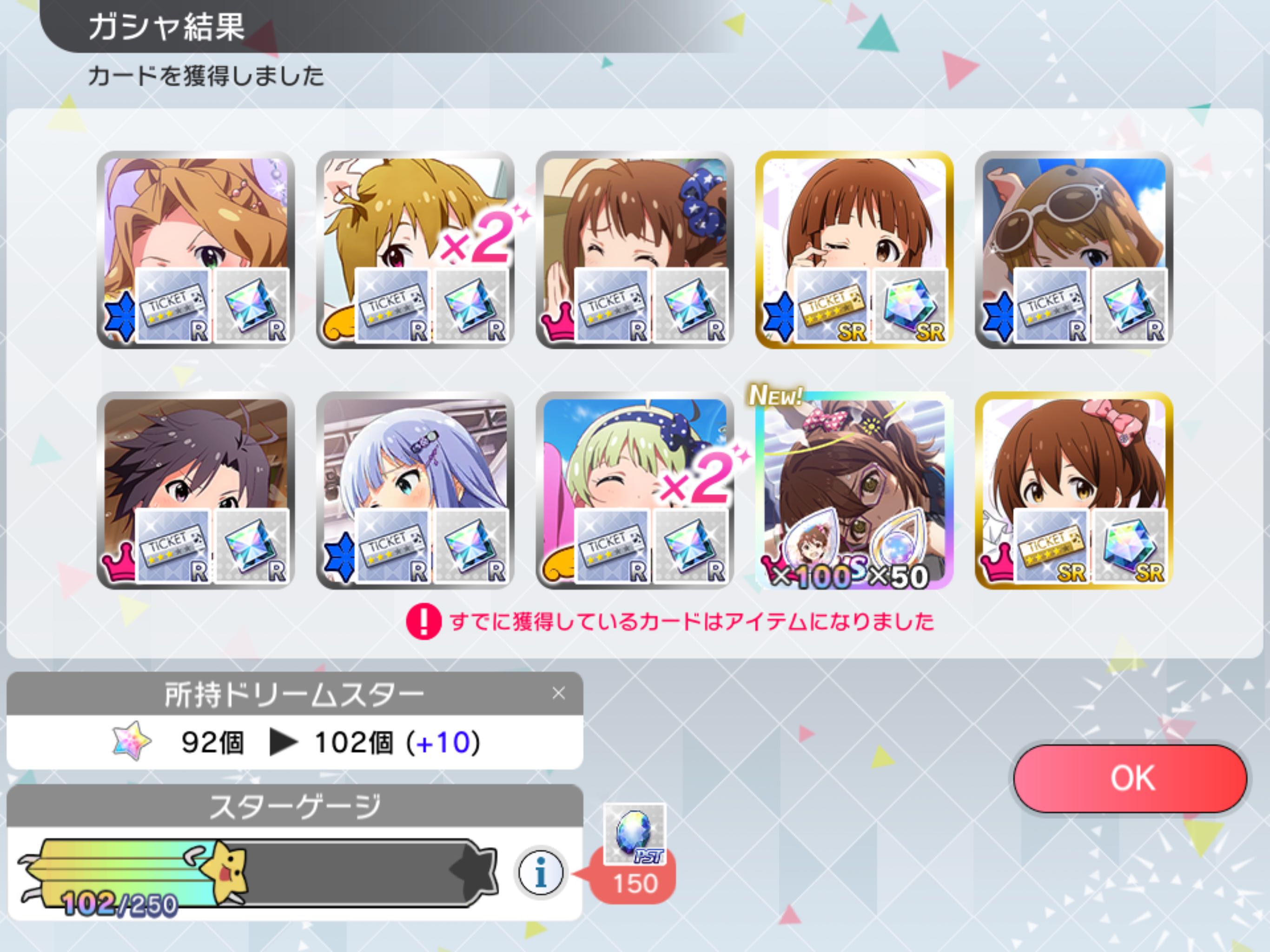Click the star gauge progress bar

tap(258, 873)
